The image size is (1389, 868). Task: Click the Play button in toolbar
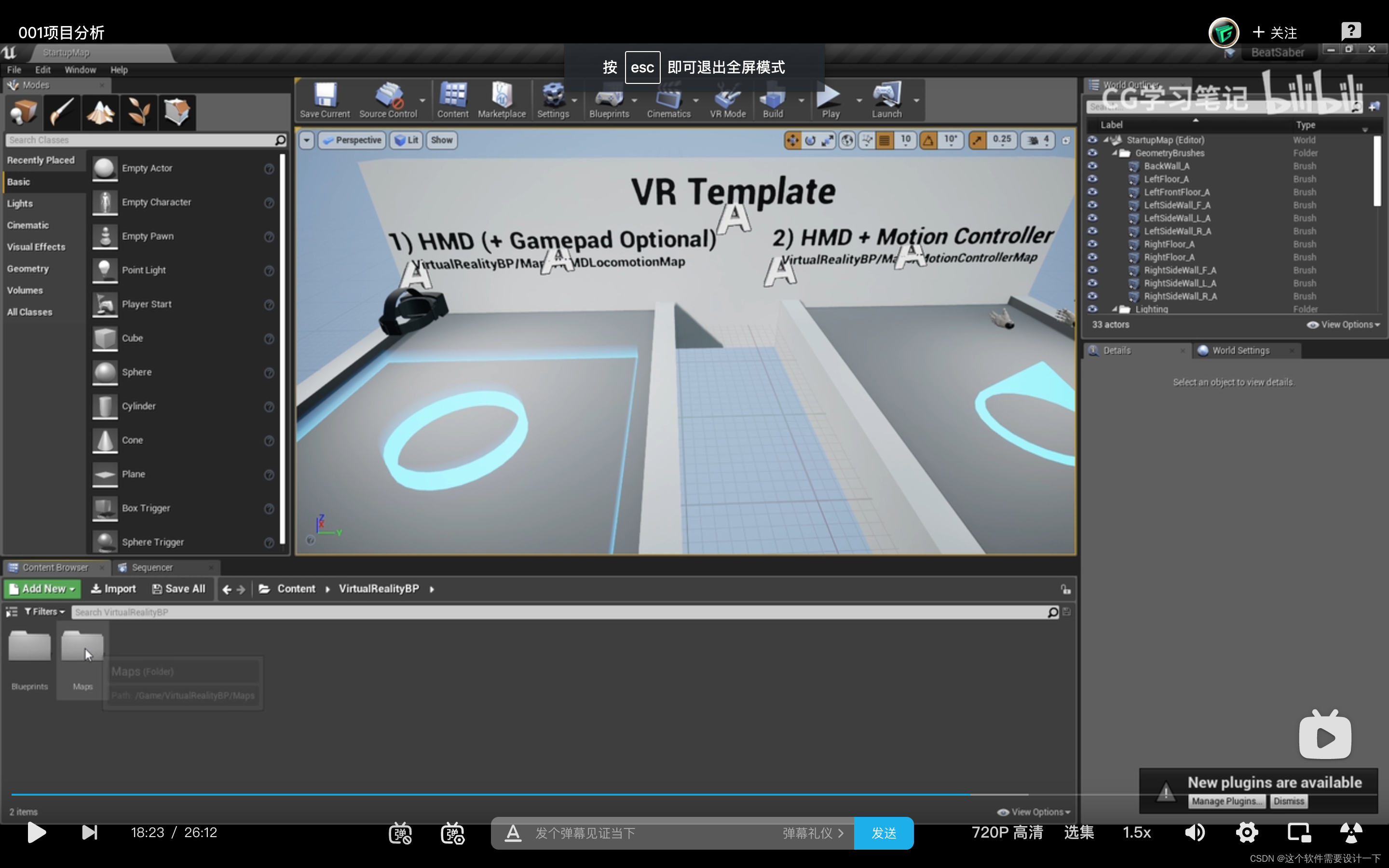[x=830, y=100]
